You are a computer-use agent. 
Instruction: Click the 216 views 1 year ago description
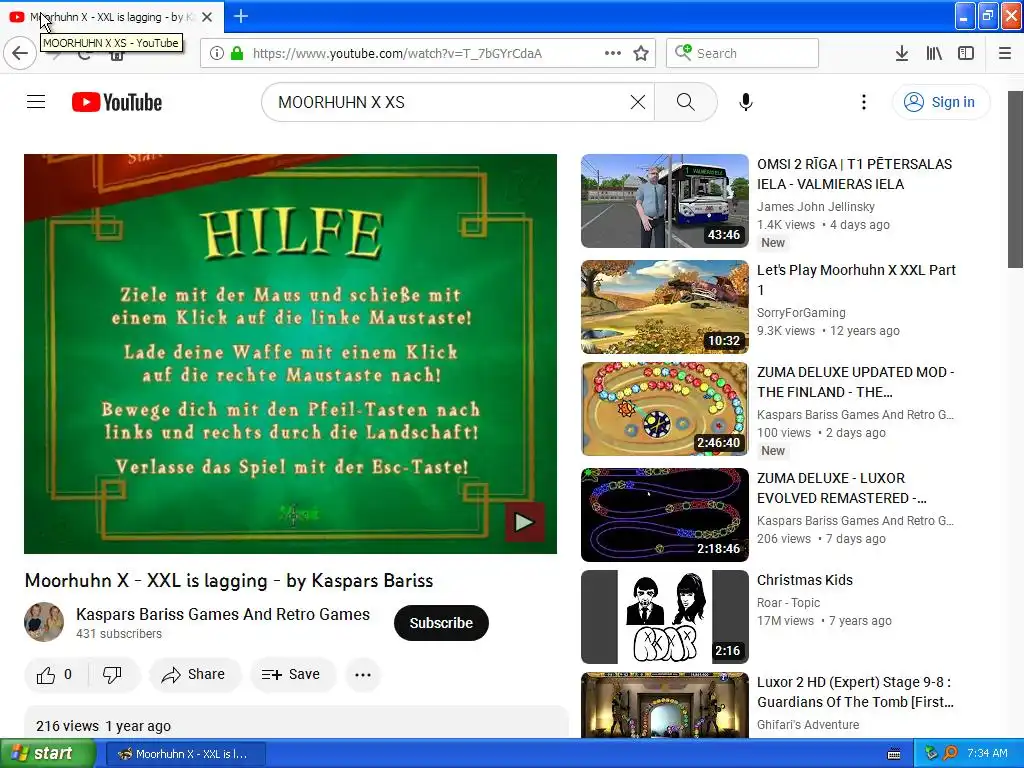[103, 726]
